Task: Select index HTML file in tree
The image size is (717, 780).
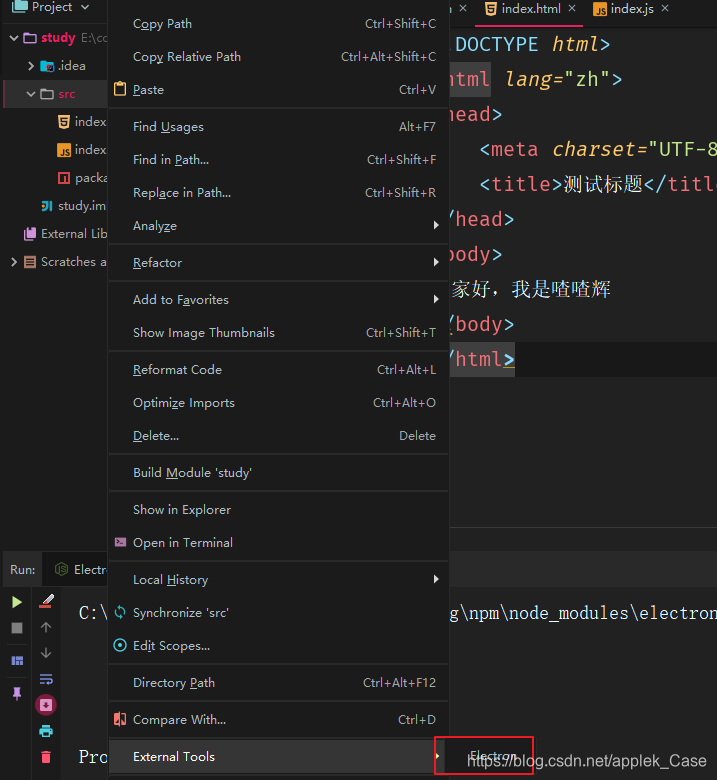Action: pyautogui.click(x=82, y=122)
